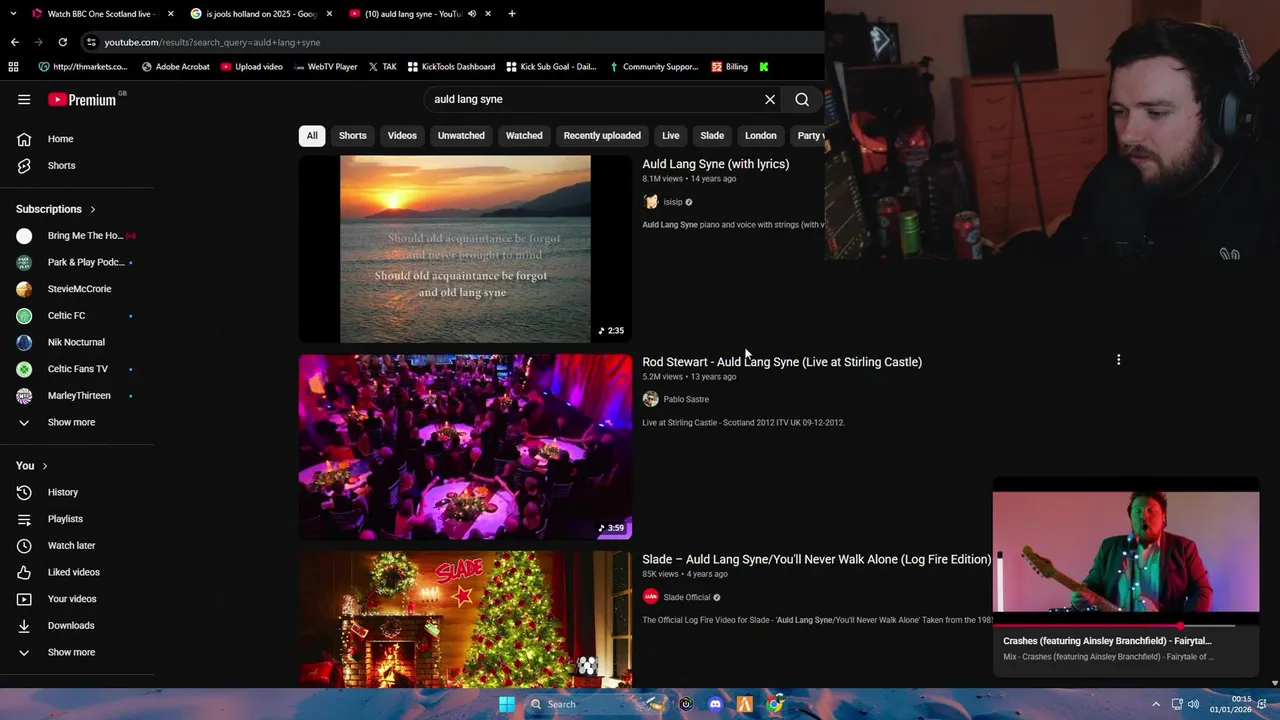1280x720 pixels.
Task: Go back in browser history
Action: pyautogui.click(x=15, y=42)
